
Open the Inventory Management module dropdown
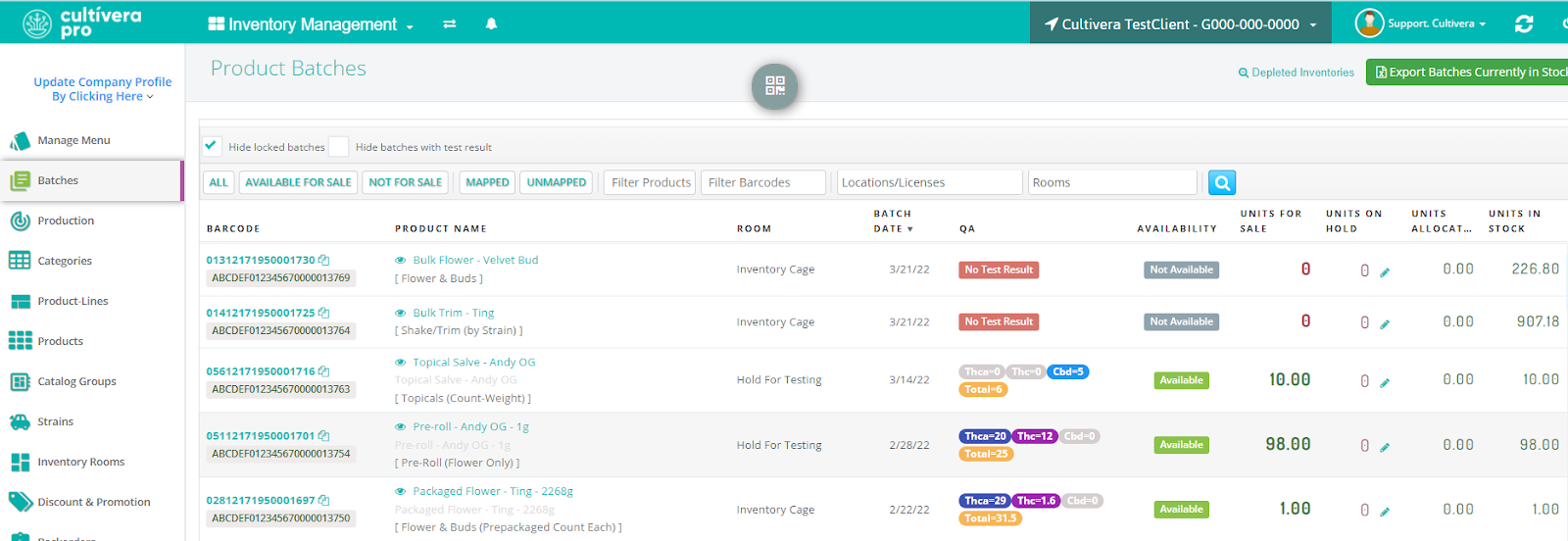(311, 25)
